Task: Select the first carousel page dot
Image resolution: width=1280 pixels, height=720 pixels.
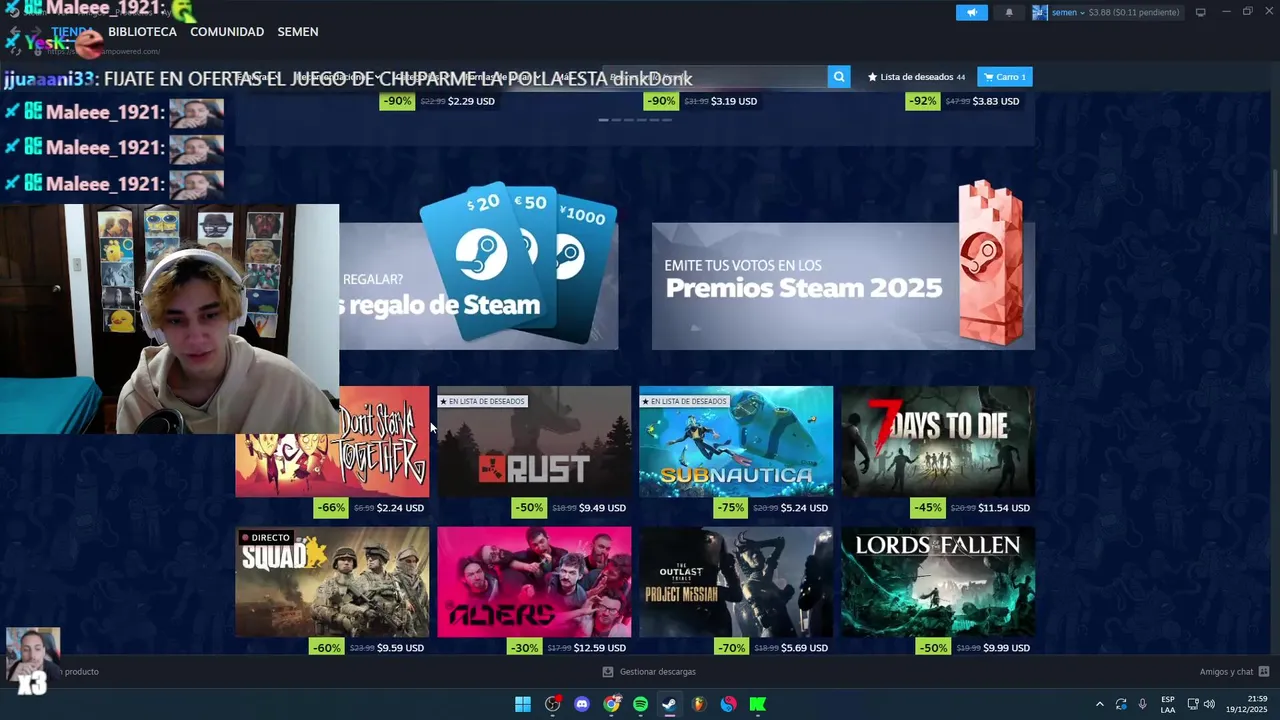Action: (x=603, y=120)
